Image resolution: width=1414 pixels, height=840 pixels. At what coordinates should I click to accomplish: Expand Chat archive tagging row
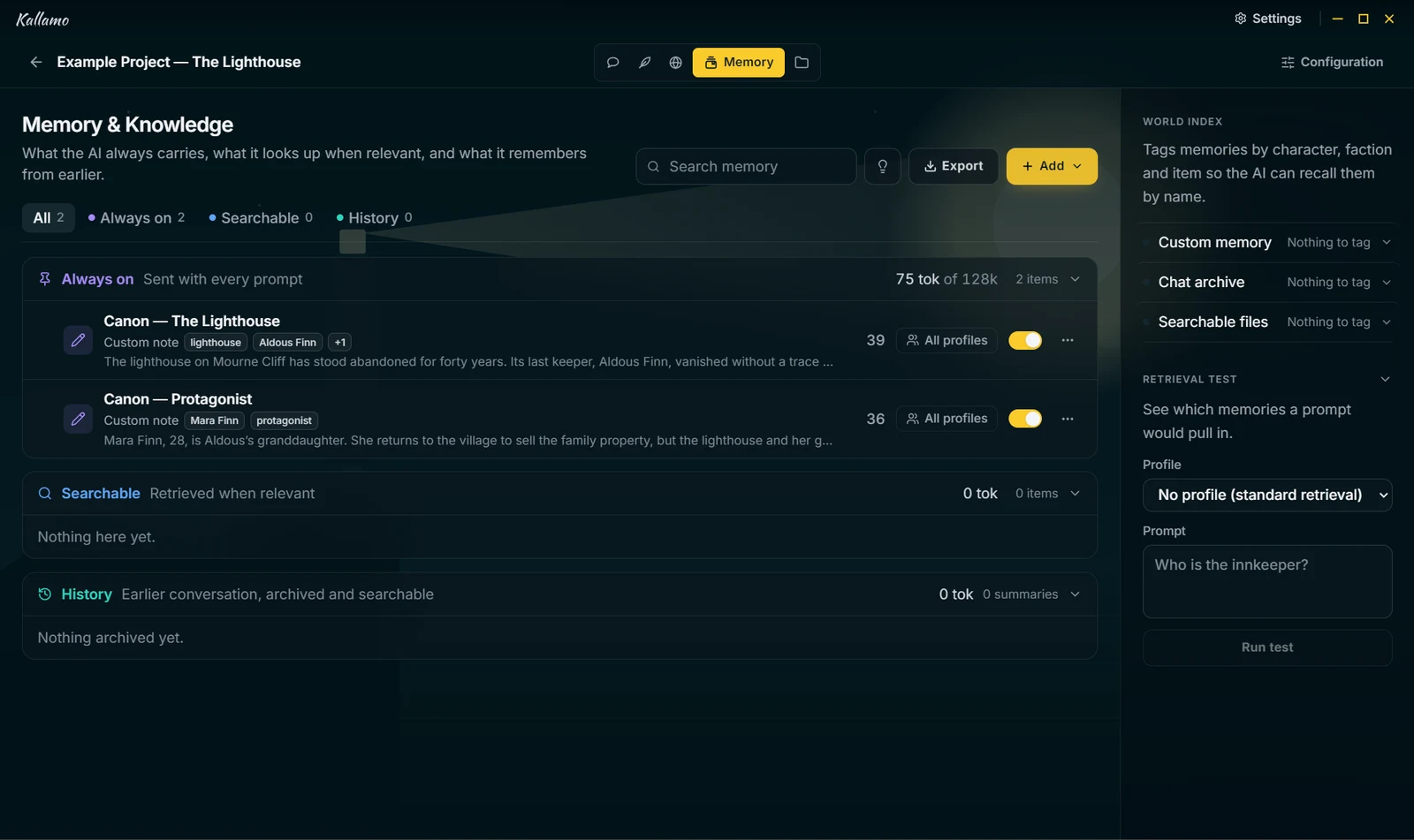click(1268, 282)
